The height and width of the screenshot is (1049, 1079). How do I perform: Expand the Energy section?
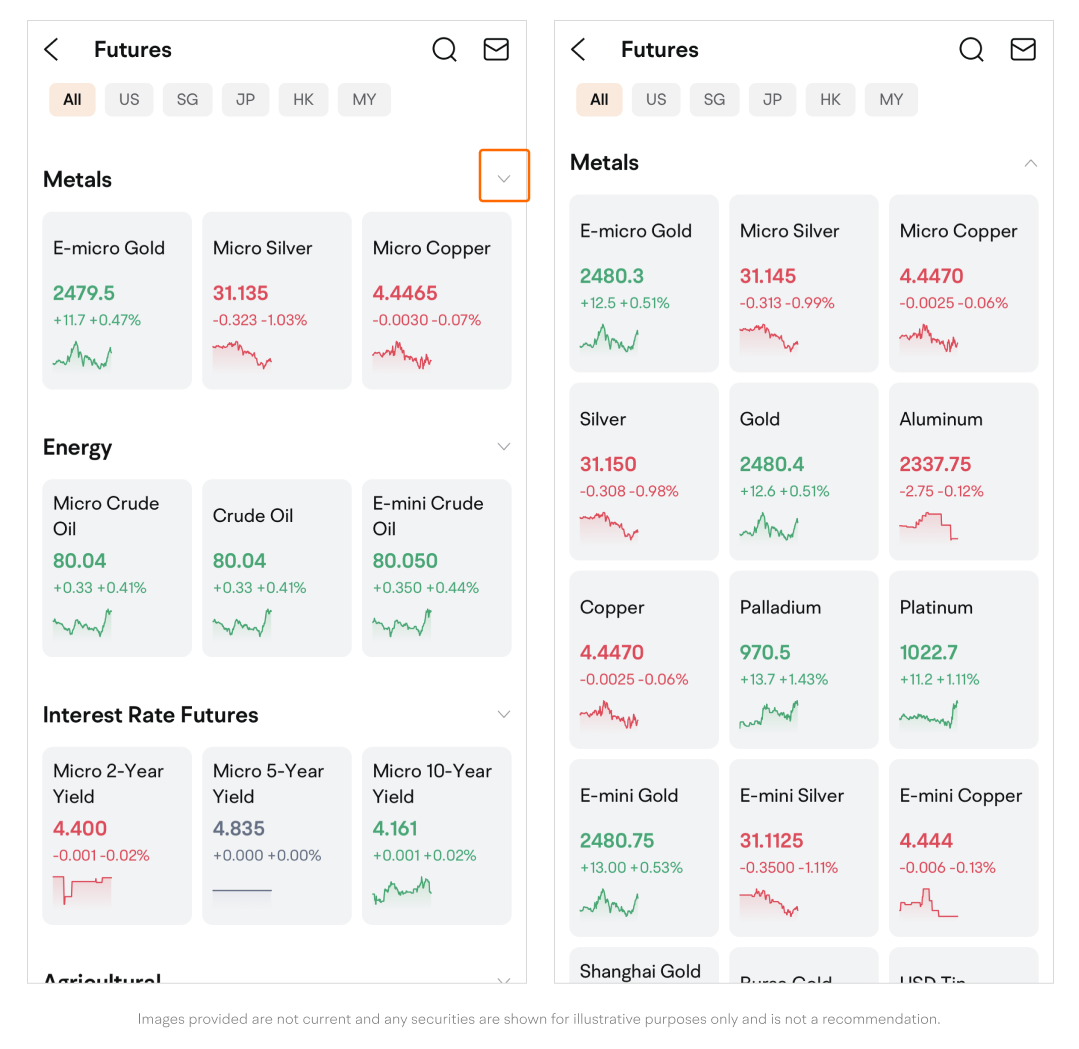click(x=504, y=446)
